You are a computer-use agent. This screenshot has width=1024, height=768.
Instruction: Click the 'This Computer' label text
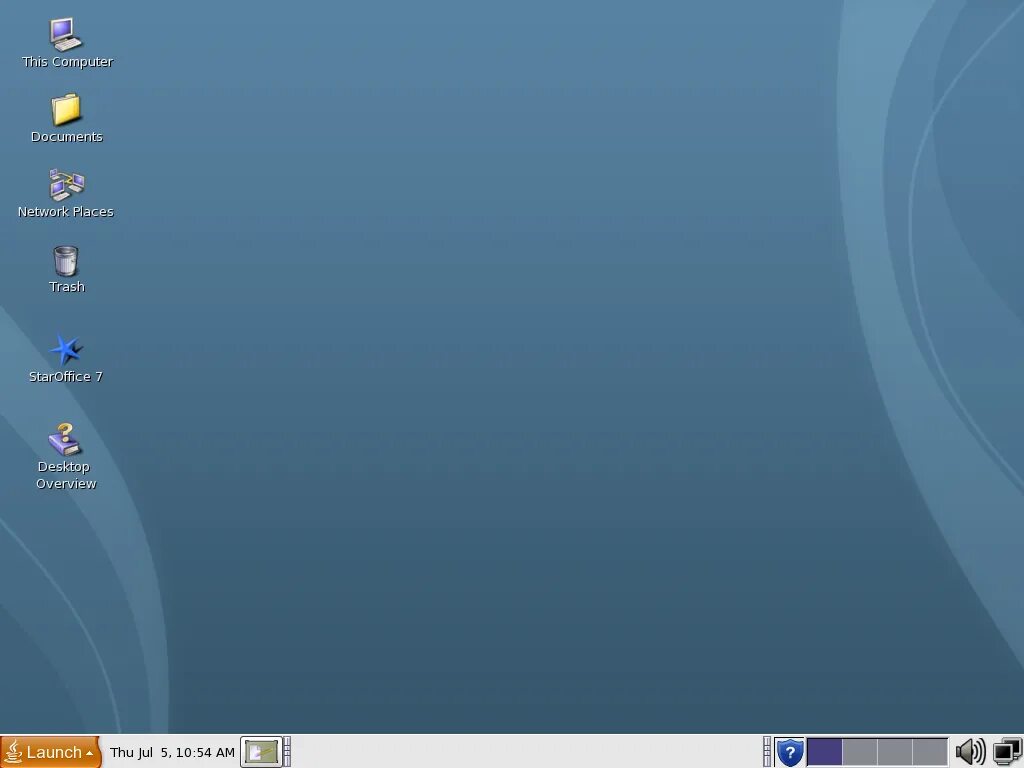(67, 61)
